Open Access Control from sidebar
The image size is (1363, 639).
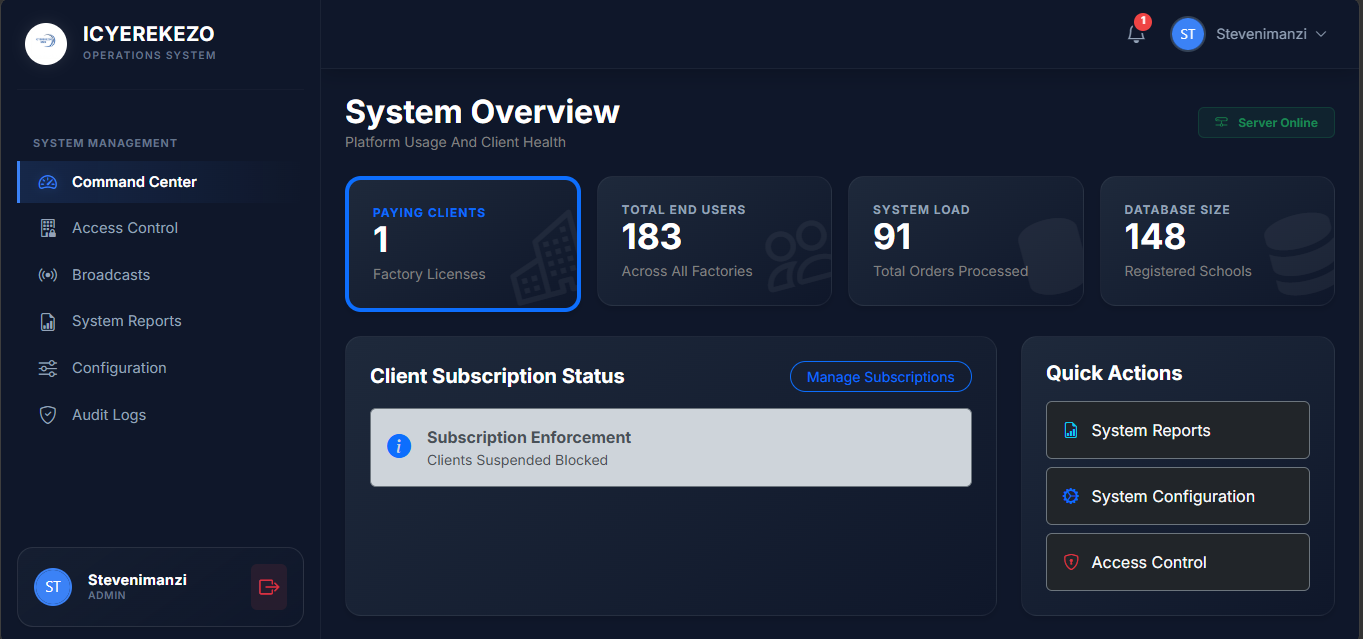click(x=160, y=228)
